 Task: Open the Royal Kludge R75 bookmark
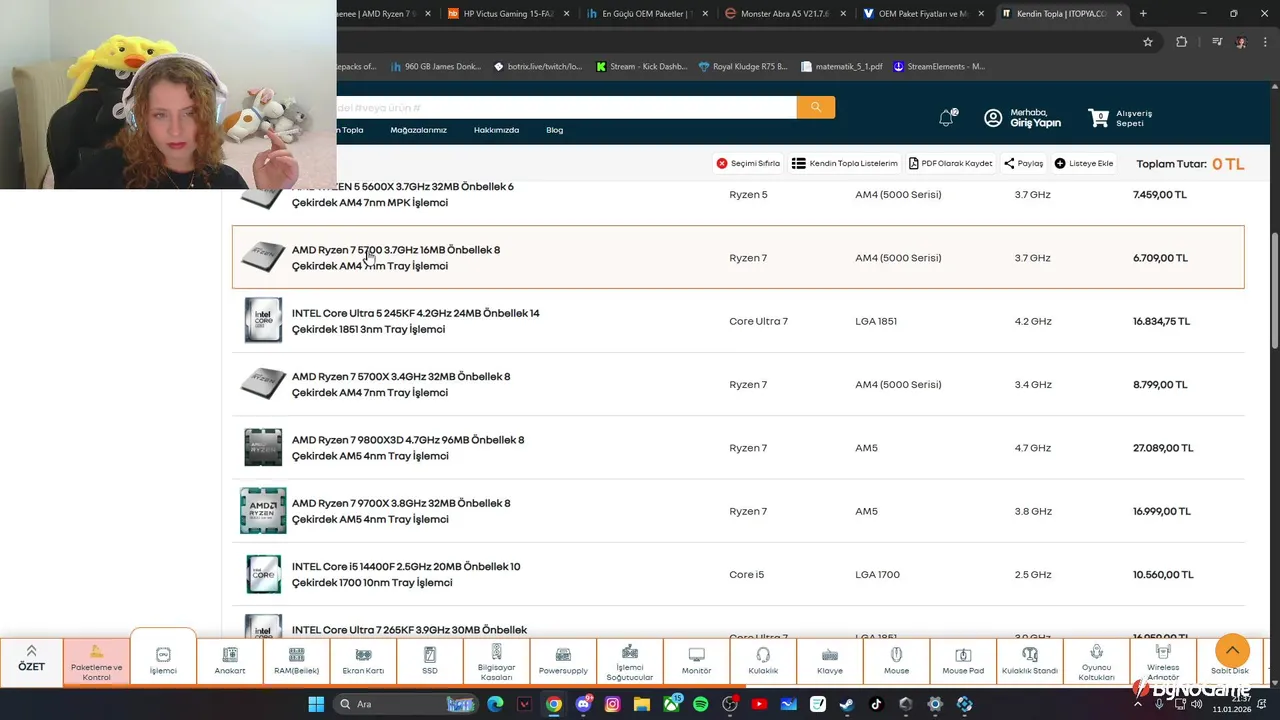pos(743,66)
